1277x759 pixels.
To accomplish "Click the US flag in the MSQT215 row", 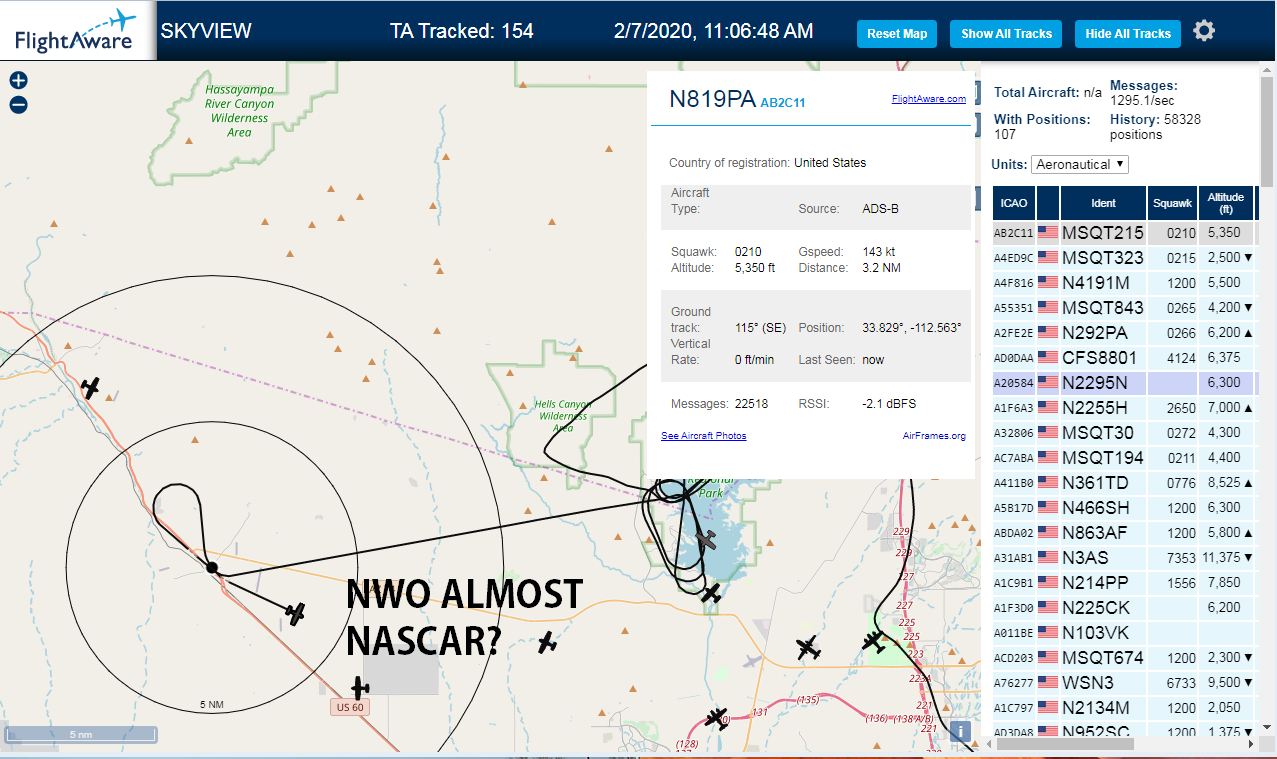I will coord(1048,233).
